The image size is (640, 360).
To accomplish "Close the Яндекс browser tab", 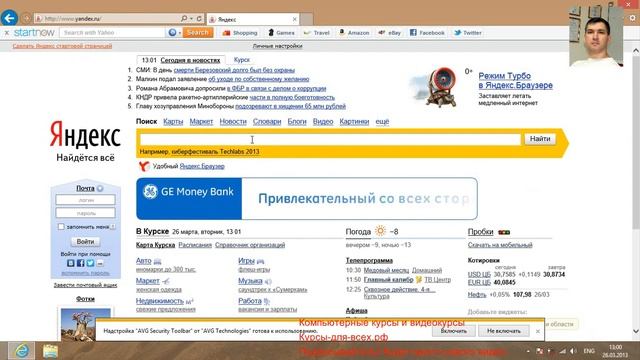I will pyautogui.click(x=295, y=19).
